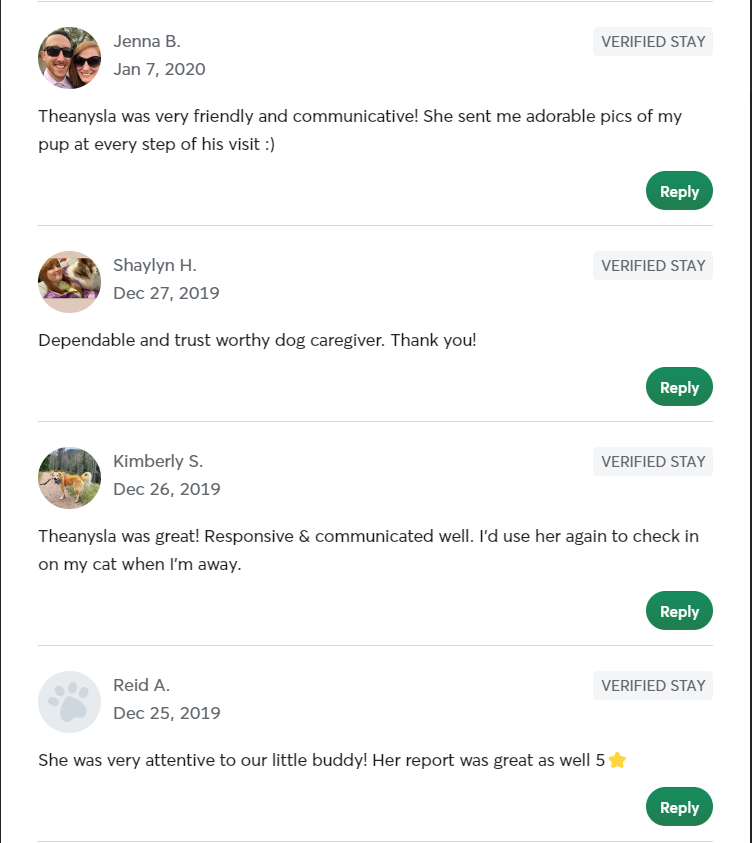752x843 pixels.
Task: Click Reid A.'s paw placeholder avatar
Action: coord(69,701)
